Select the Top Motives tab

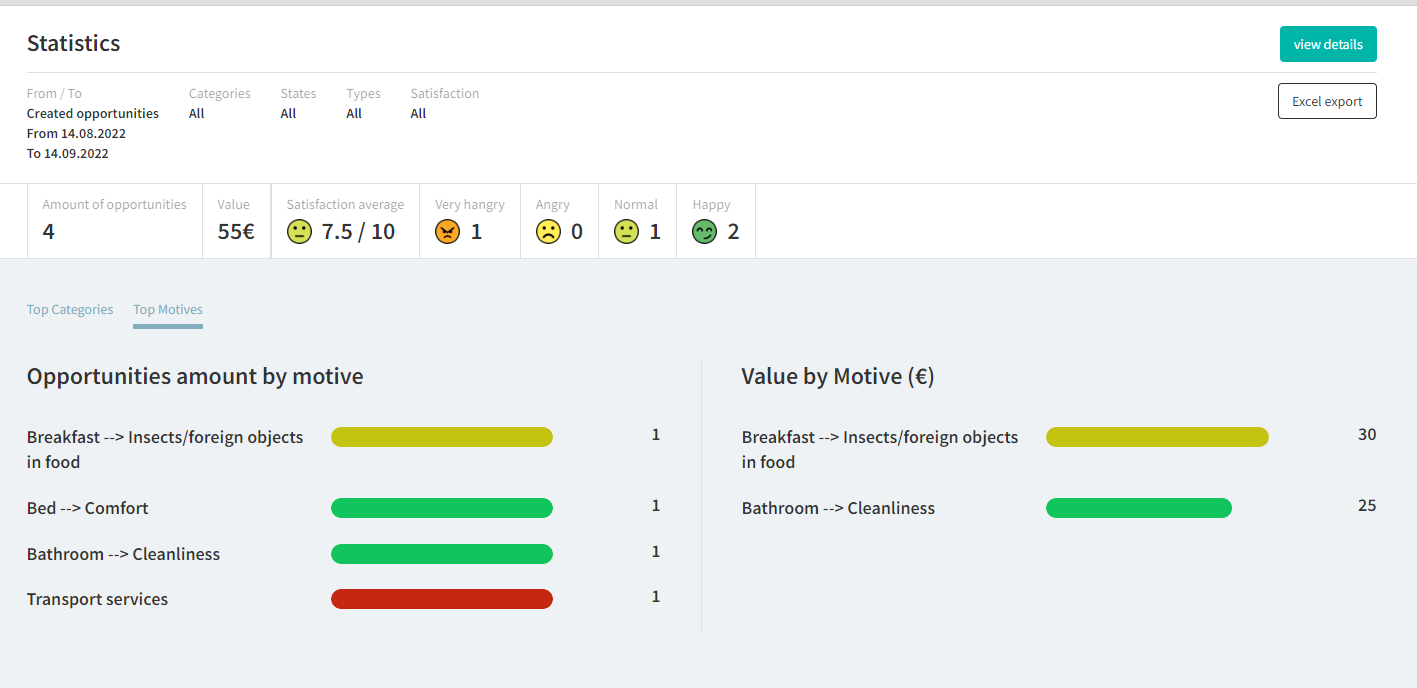[168, 310]
